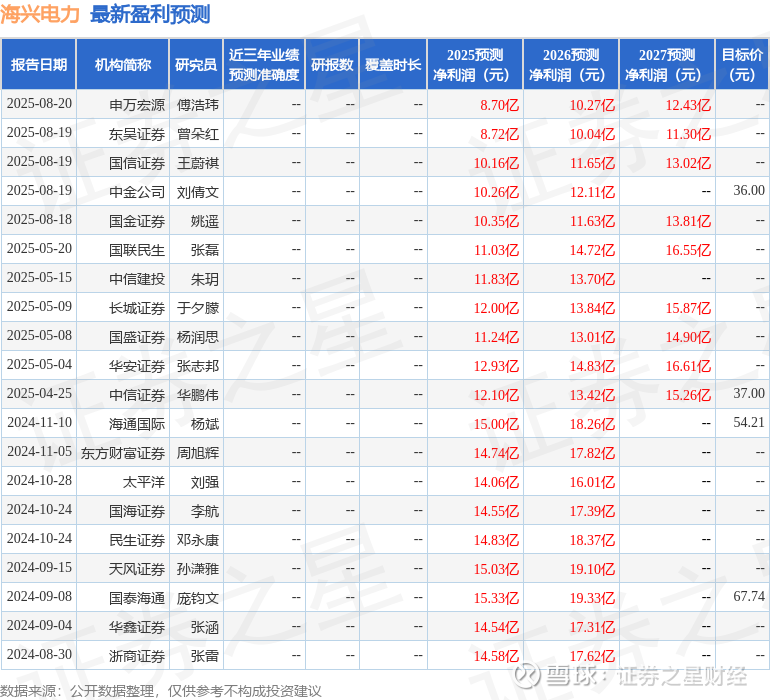Click value 13.81亿 in 国金证券 row
Image resolution: width=770 pixels, height=700 pixels.
click(688, 221)
